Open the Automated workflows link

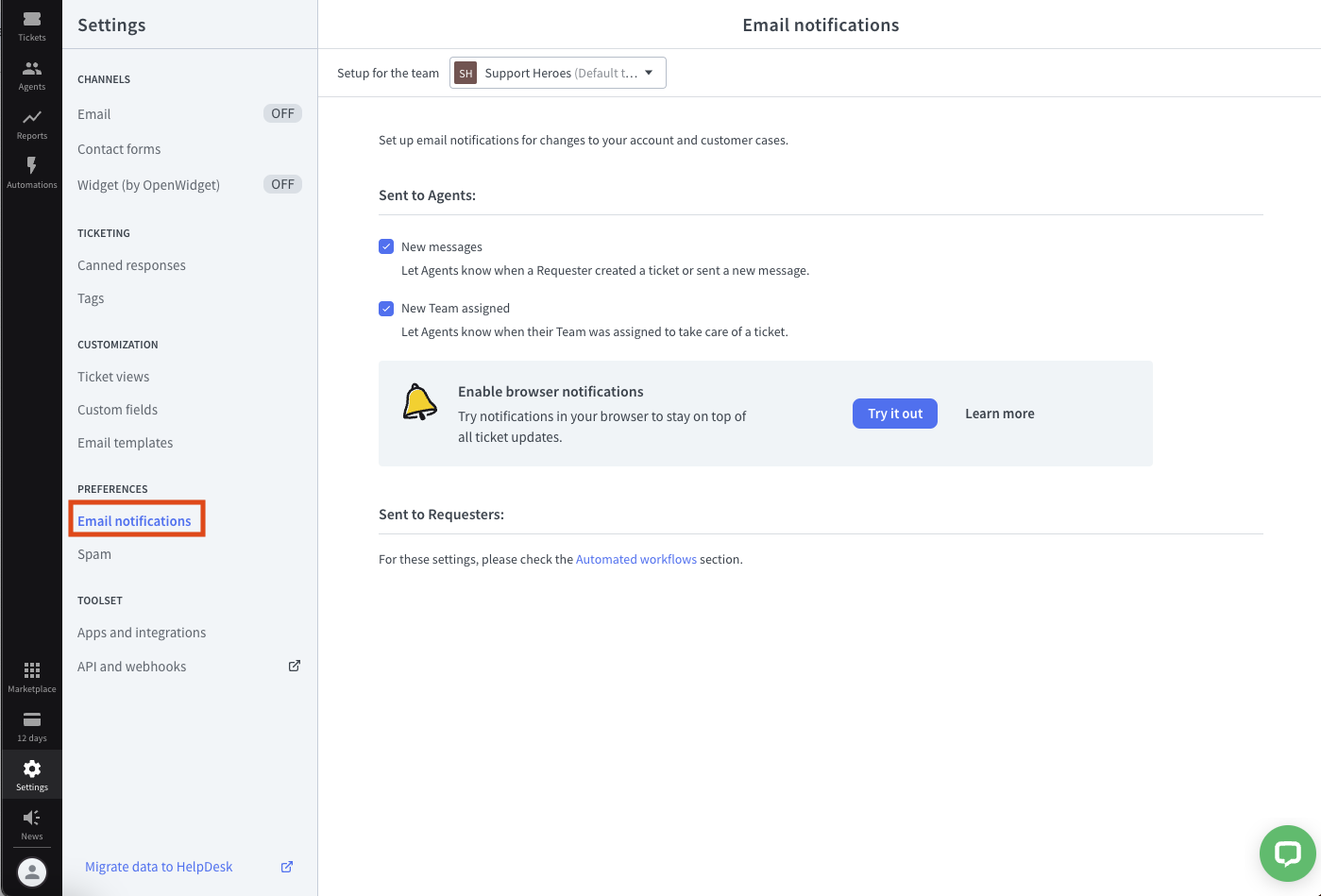[635, 560]
